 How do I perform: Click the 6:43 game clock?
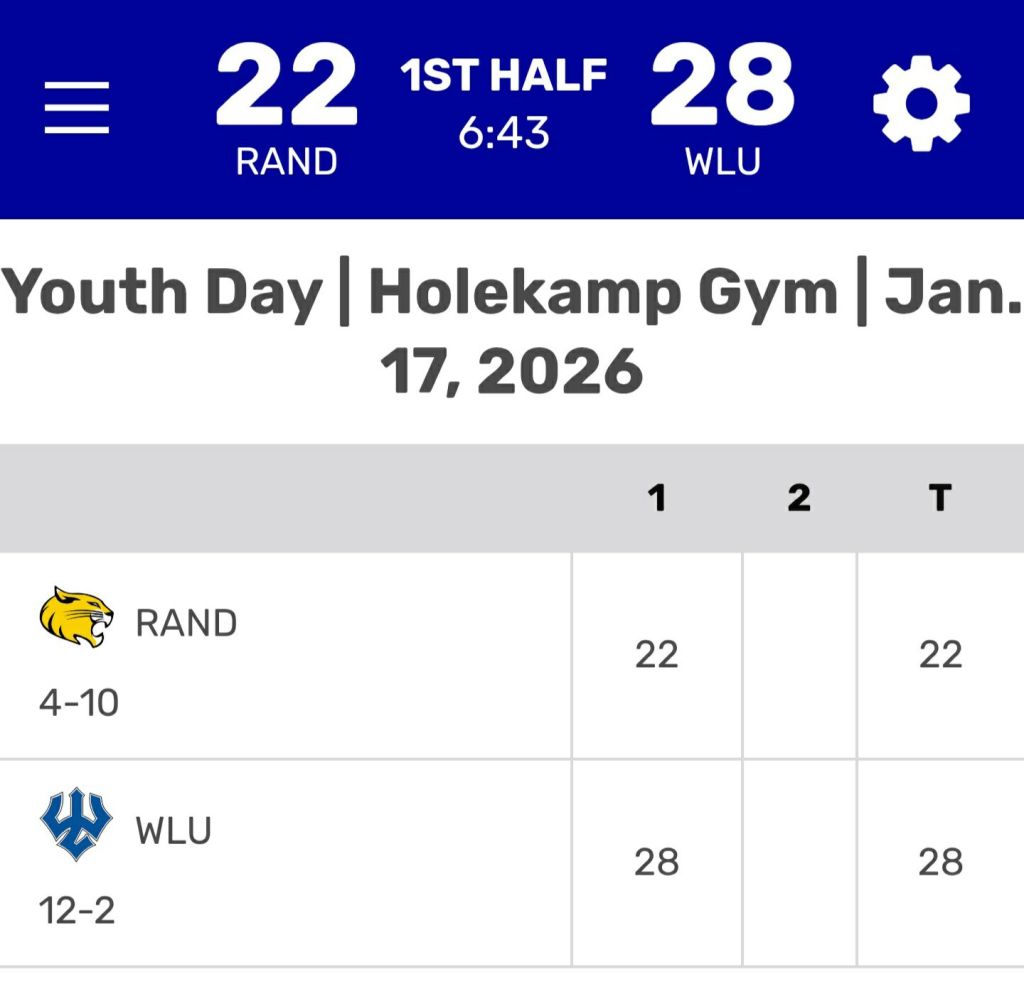[504, 131]
